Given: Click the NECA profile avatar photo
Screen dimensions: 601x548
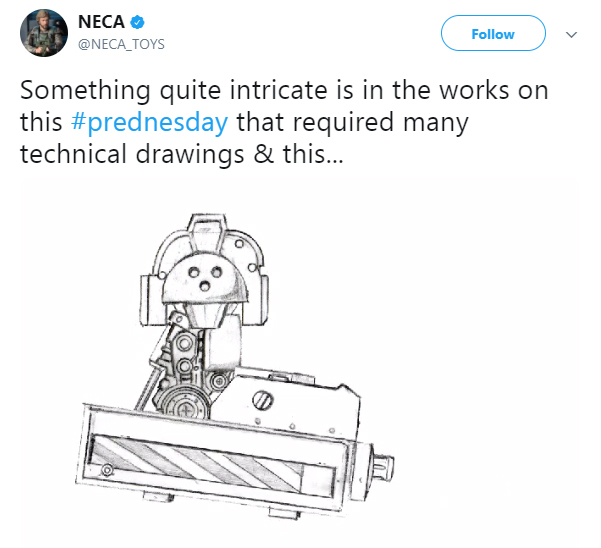Looking at the screenshot, I should pyautogui.click(x=43, y=34).
